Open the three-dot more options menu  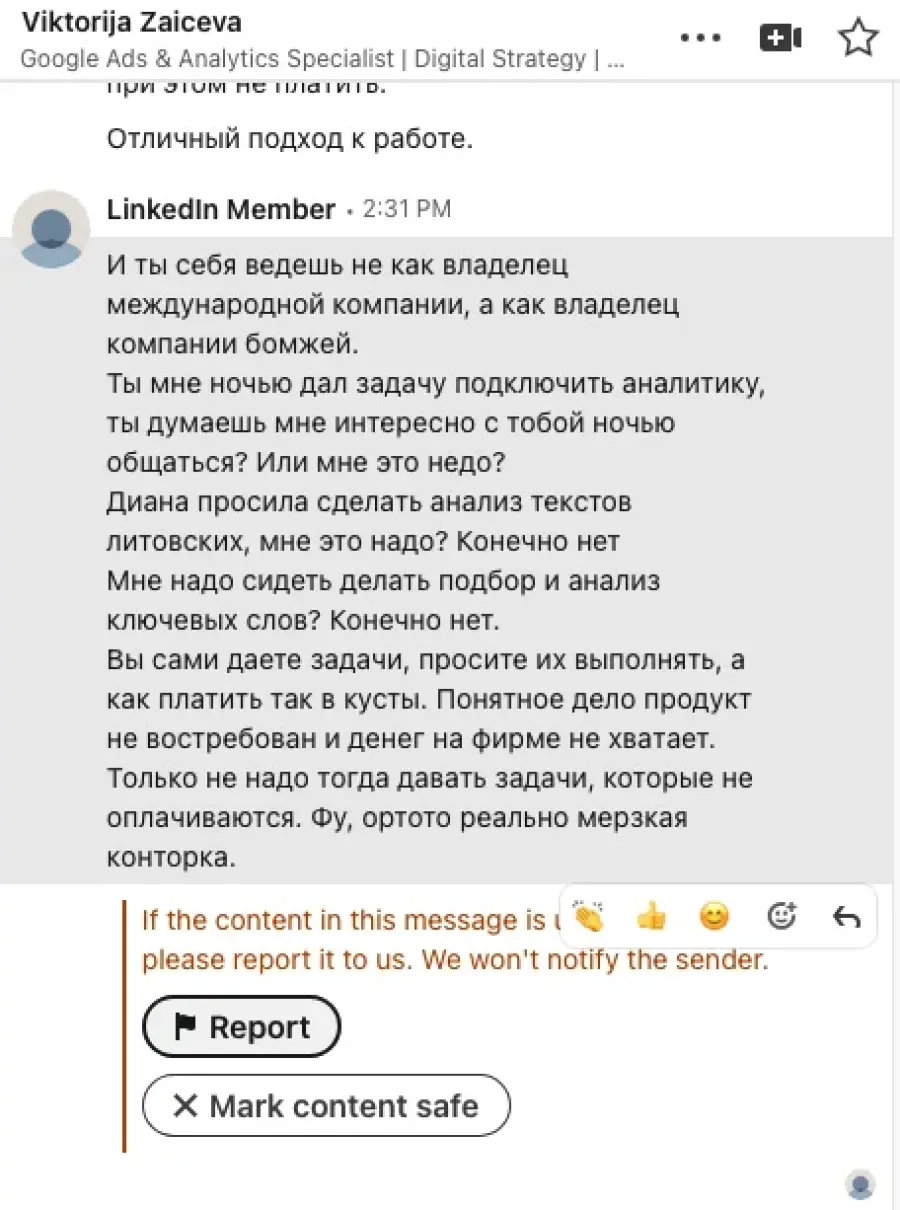pos(700,38)
